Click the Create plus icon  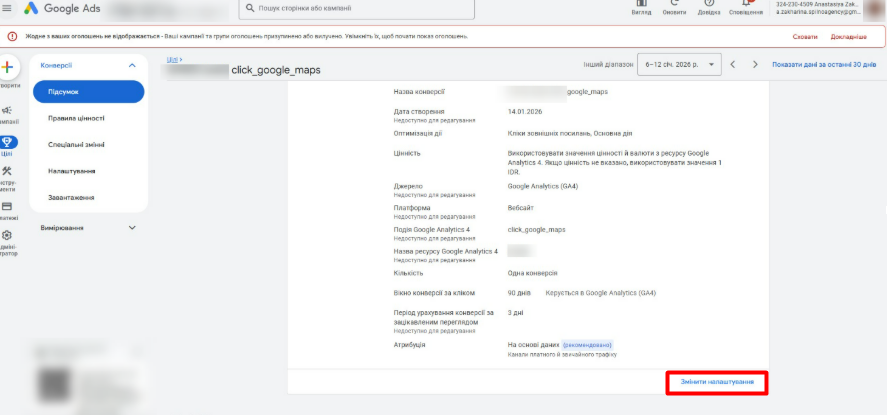7,68
